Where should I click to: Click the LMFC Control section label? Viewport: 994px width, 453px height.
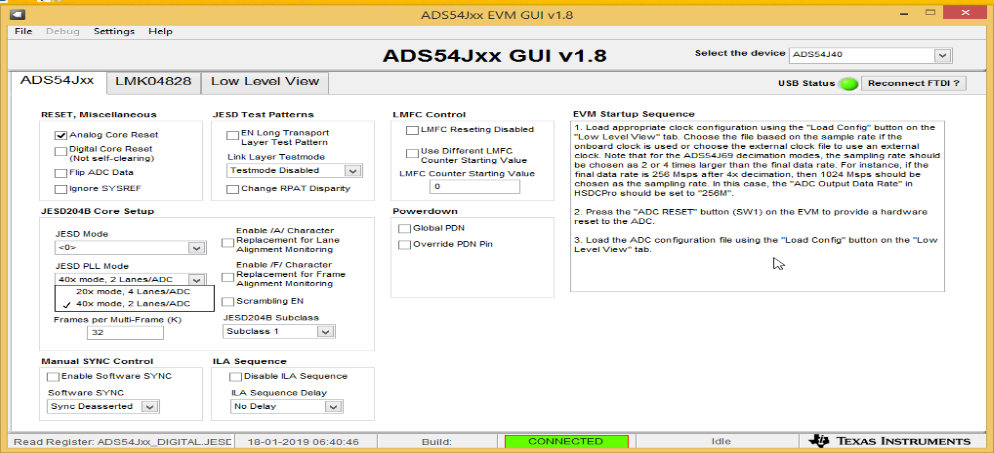point(429,115)
